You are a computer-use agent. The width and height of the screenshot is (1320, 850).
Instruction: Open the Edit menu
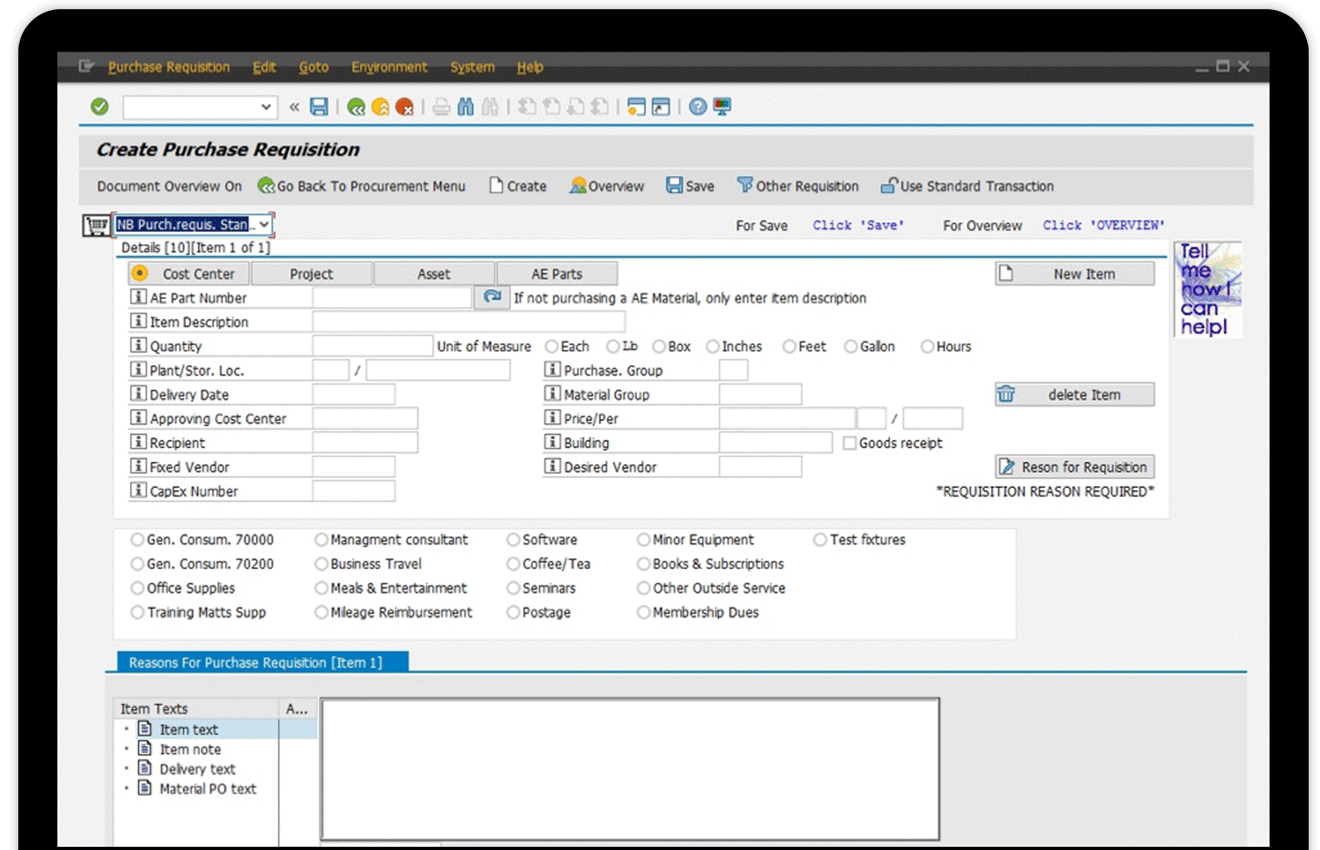tap(264, 67)
